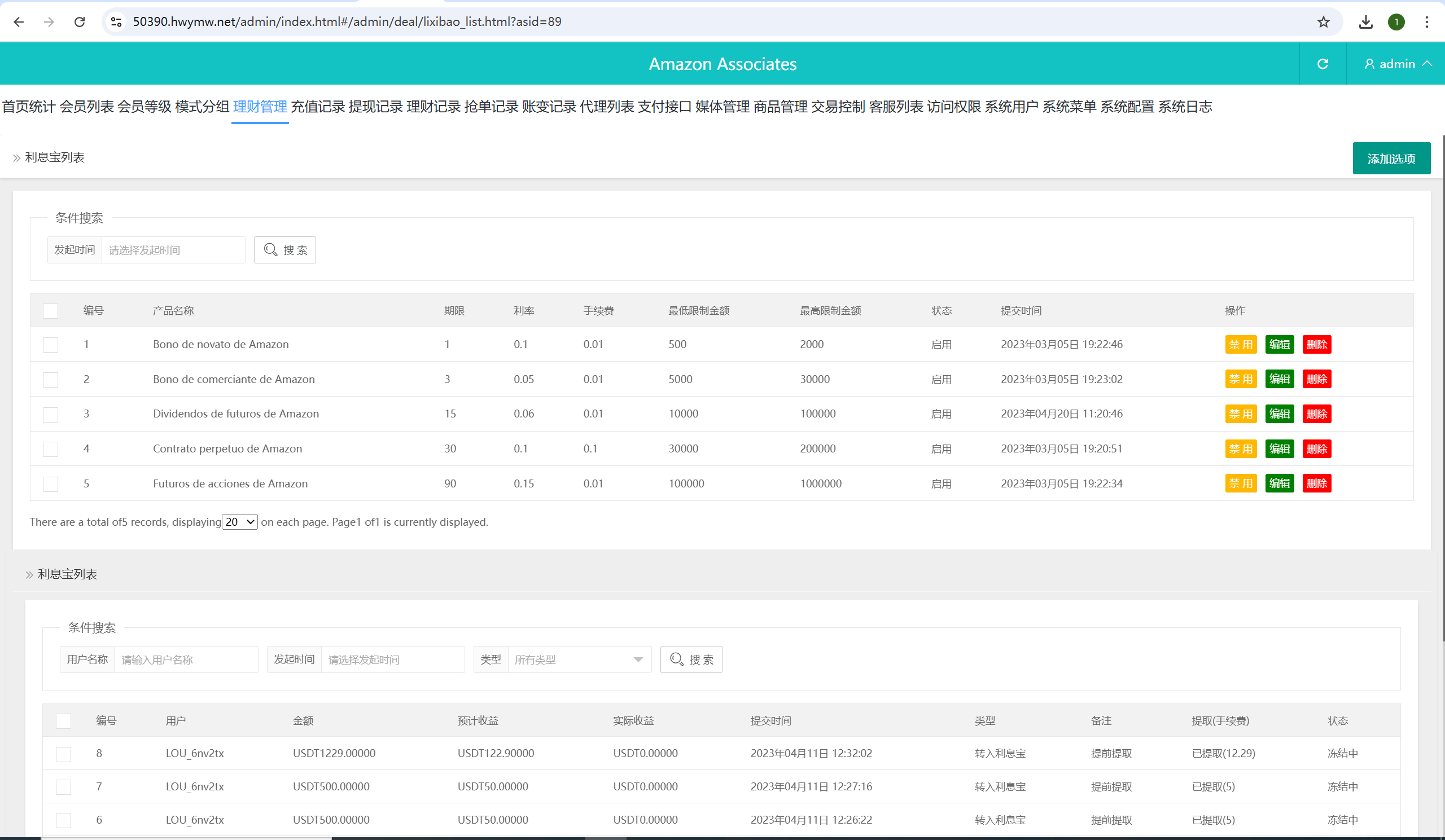The height and width of the screenshot is (840, 1445).
Task: Click the refresh icon in the teal header
Action: [x=1323, y=64]
